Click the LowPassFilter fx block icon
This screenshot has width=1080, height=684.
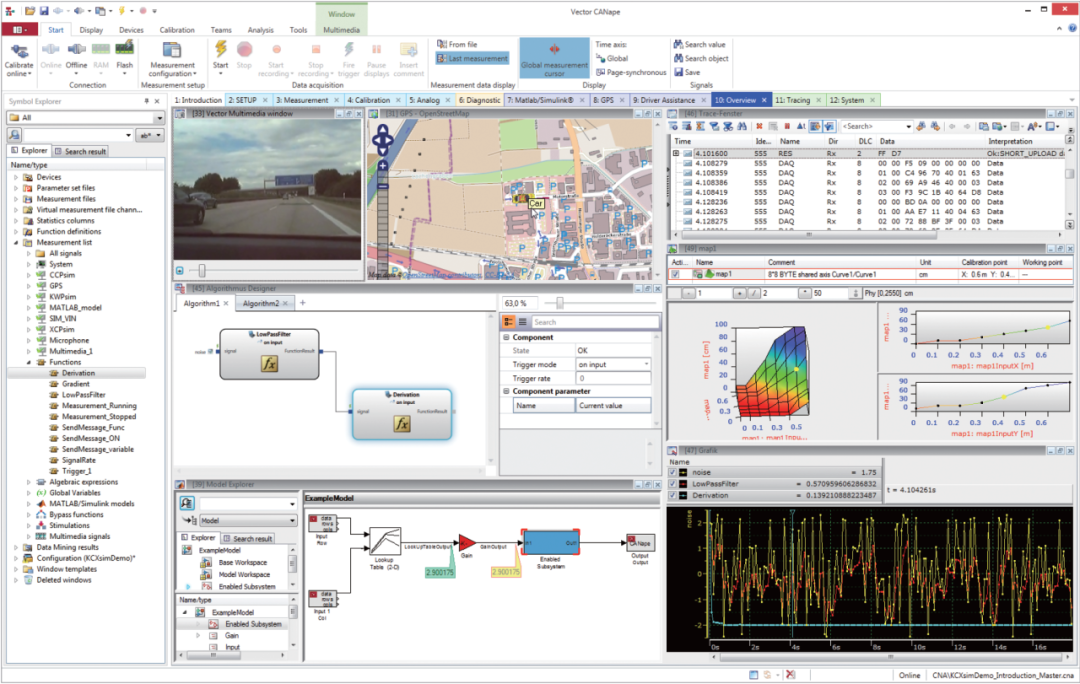coord(268,364)
